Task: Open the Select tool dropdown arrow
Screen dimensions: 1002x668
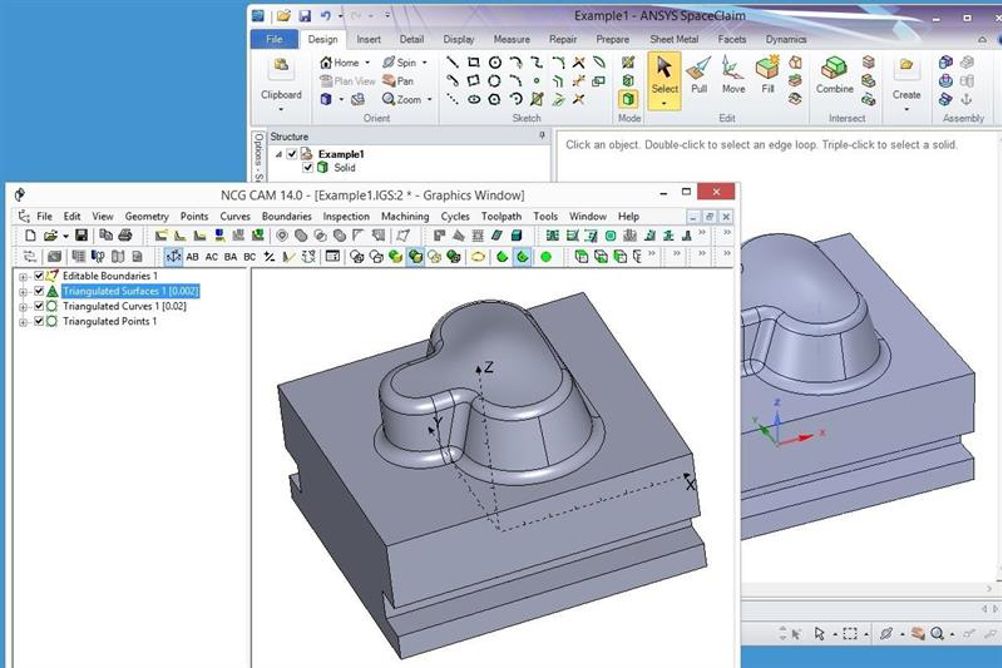Action: coord(664,104)
